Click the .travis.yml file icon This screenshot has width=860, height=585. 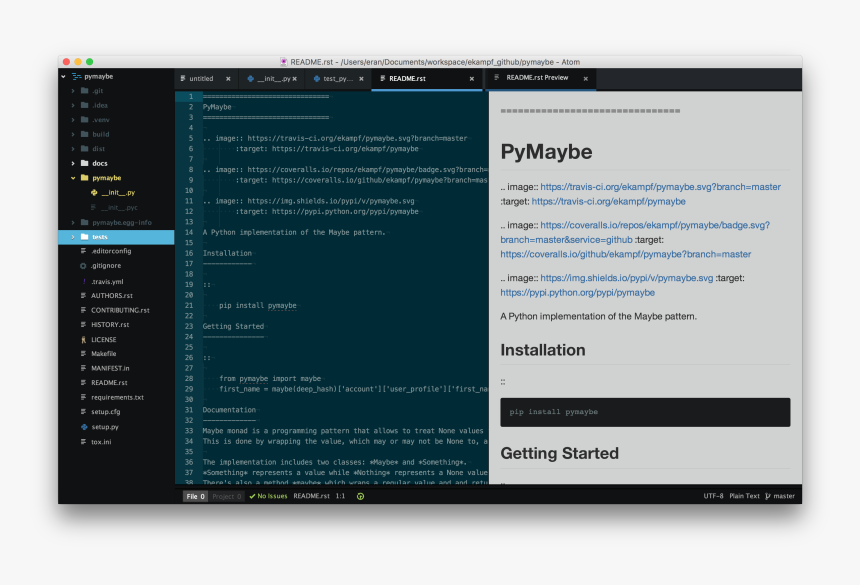pos(84,281)
